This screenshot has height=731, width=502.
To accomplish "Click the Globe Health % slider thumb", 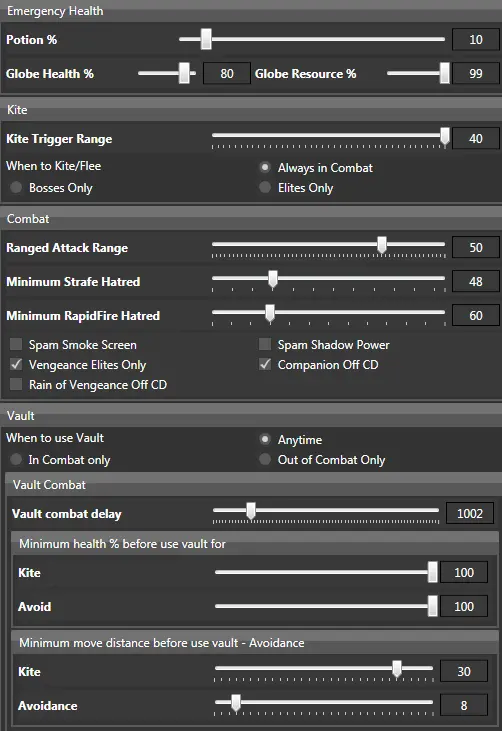I will (185, 73).
